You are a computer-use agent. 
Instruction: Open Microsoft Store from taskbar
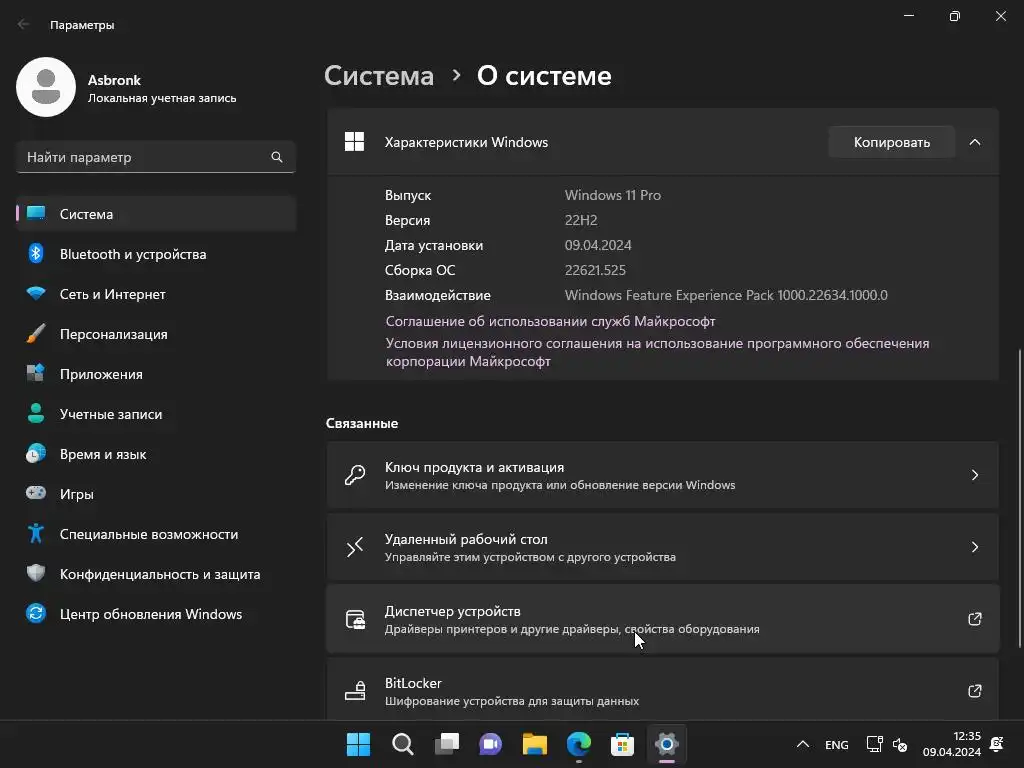pyautogui.click(x=622, y=744)
